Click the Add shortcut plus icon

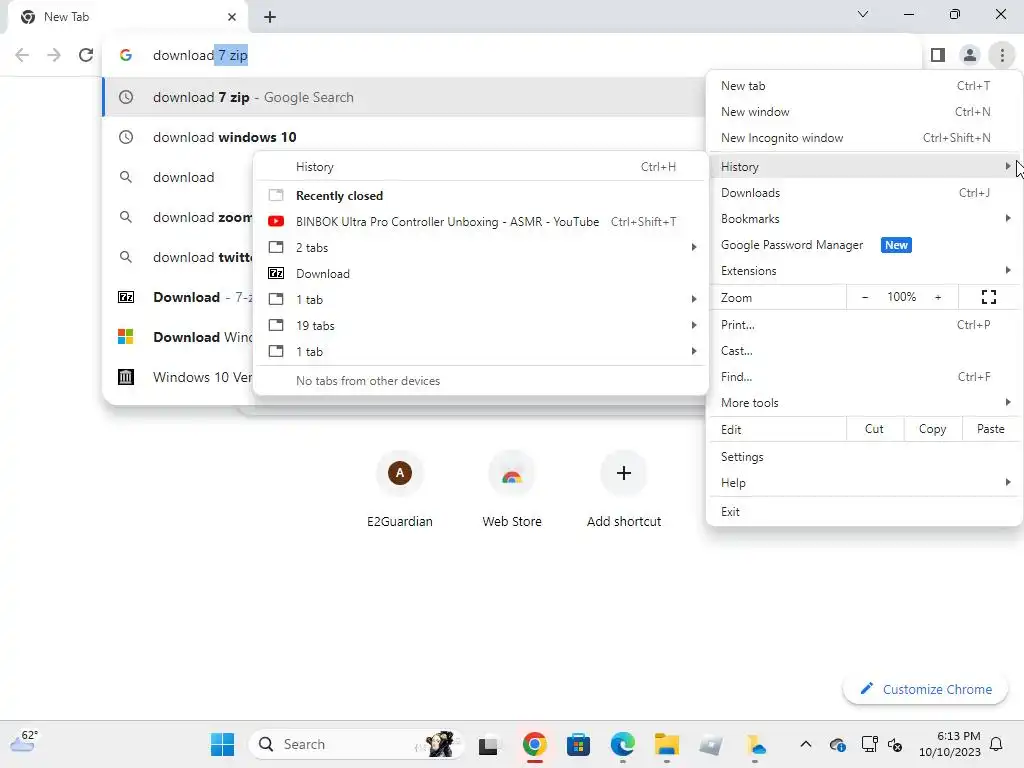[x=624, y=473]
